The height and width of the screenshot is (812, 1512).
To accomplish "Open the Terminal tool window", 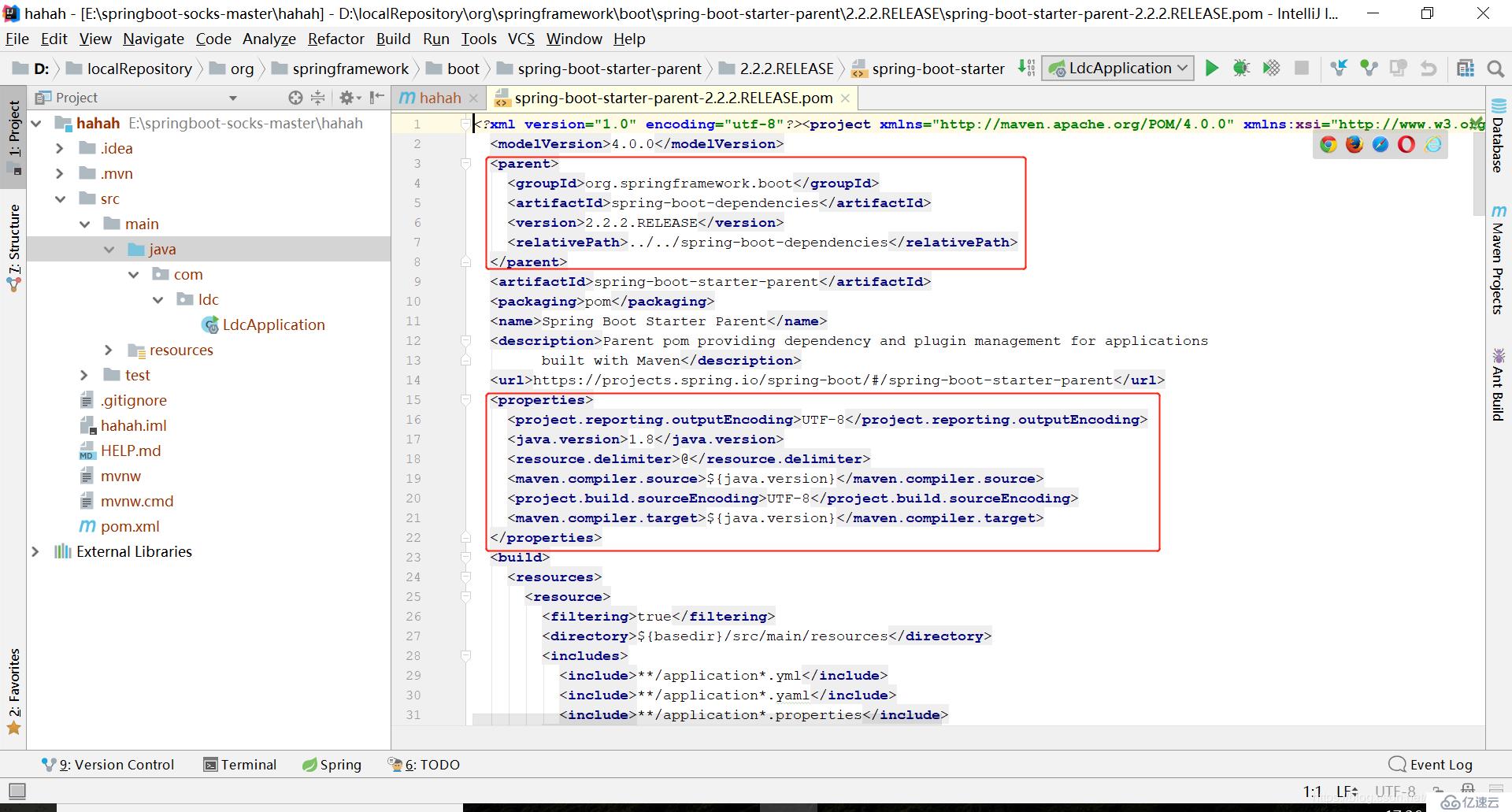I will 240,765.
